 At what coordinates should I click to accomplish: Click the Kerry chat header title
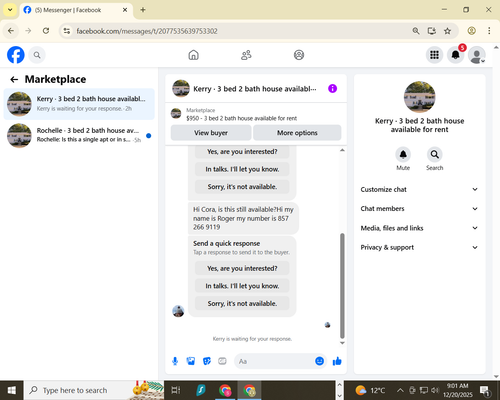coord(255,89)
